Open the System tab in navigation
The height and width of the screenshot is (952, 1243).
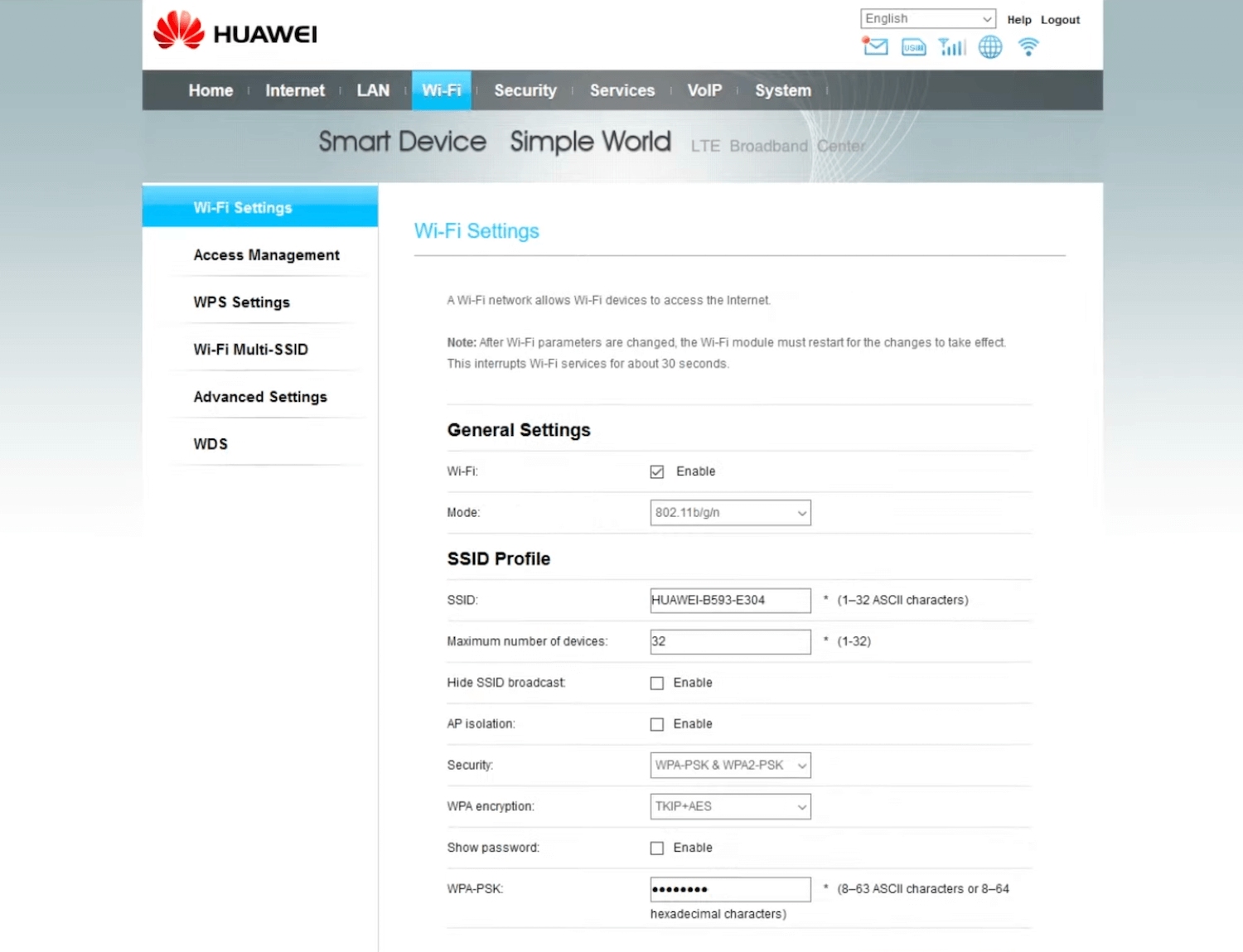(782, 90)
